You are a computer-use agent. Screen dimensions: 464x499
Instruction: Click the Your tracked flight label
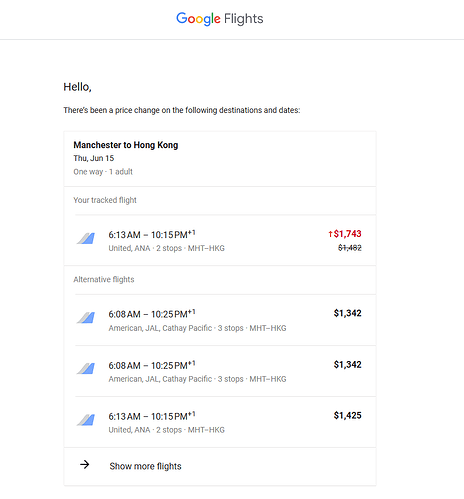(x=105, y=200)
